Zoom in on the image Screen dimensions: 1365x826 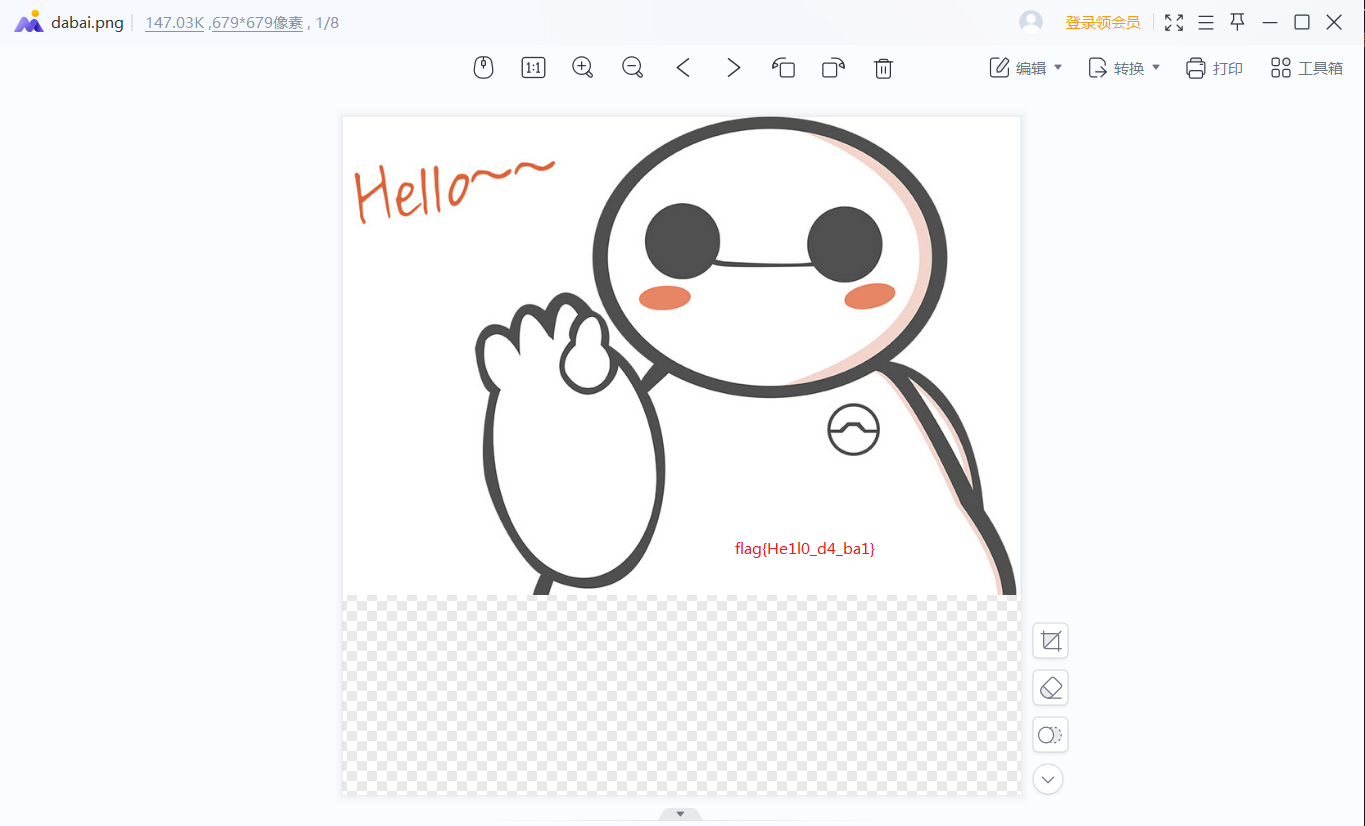(583, 68)
